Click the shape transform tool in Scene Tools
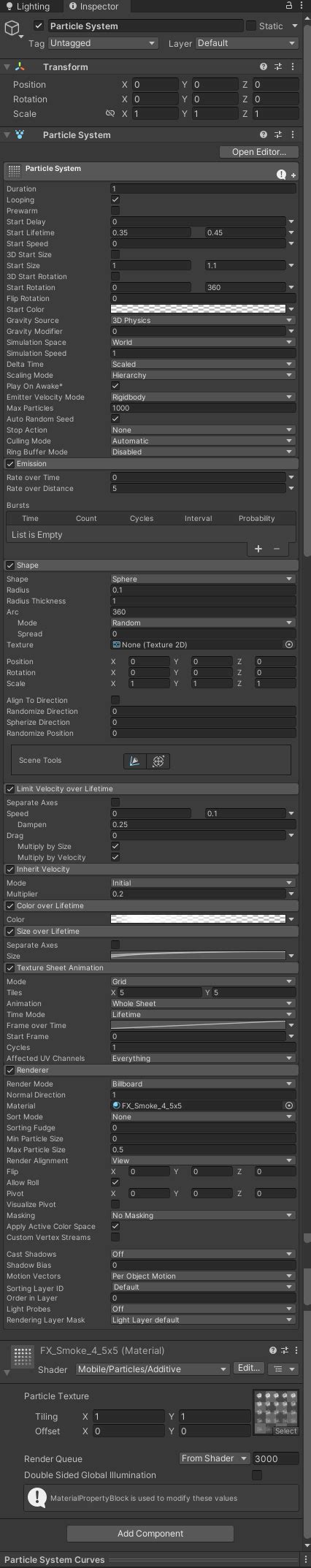The width and height of the screenshot is (311, 1568). coord(158,761)
